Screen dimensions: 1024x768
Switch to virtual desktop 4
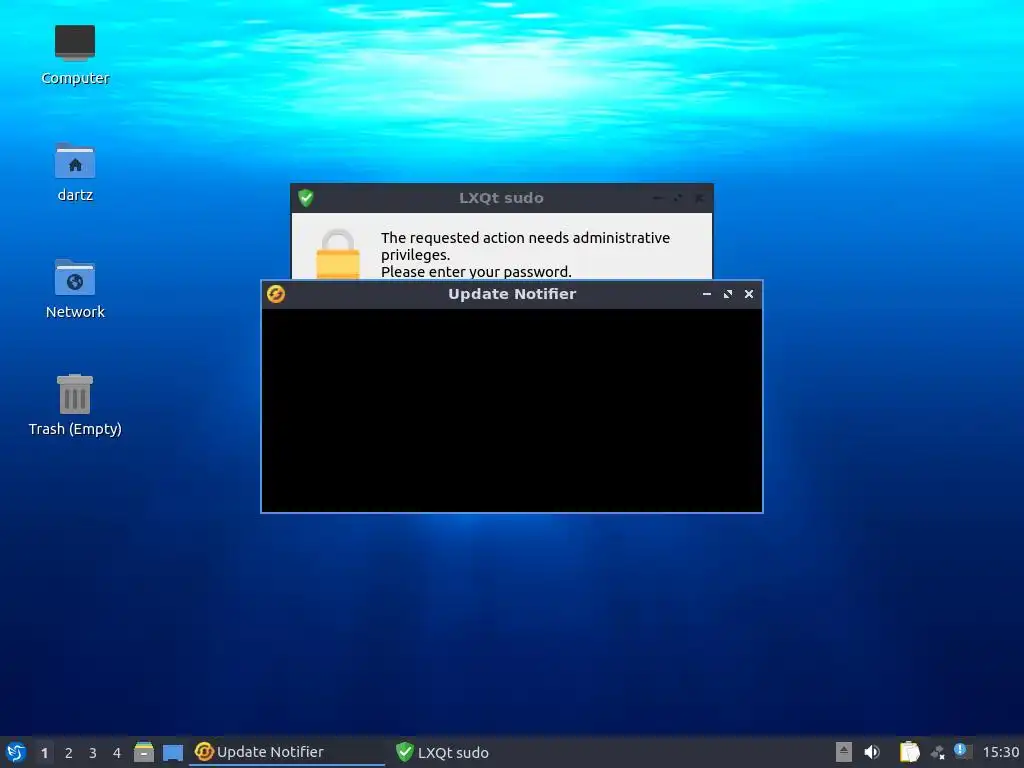pyautogui.click(x=117, y=753)
